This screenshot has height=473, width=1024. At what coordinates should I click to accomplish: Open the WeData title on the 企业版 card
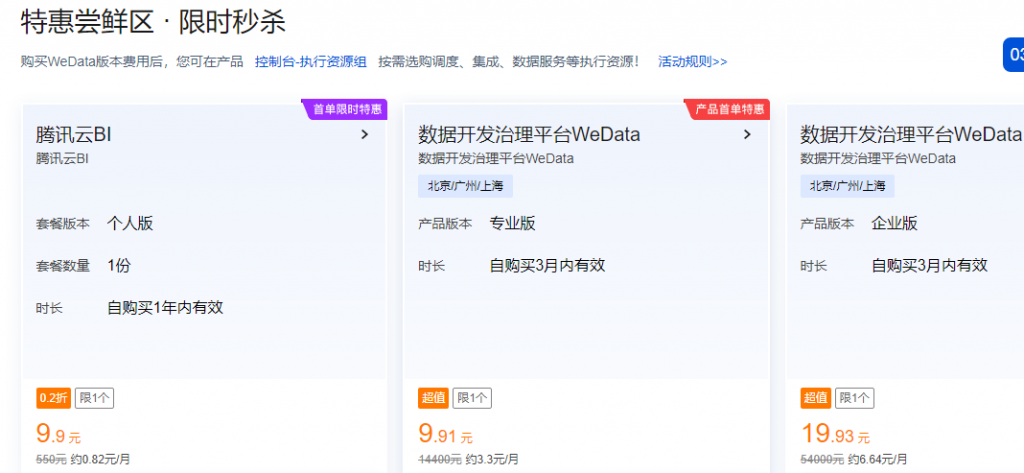click(x=912, y=135)
